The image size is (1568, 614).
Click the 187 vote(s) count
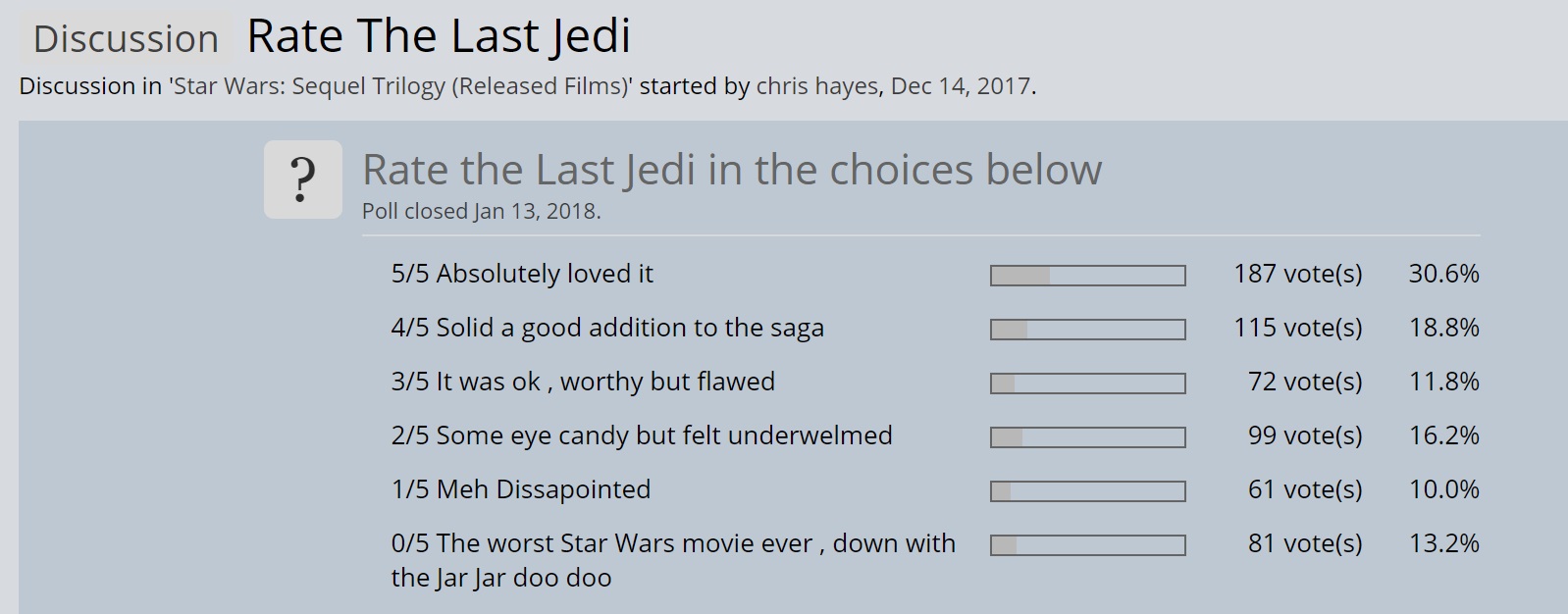[x=1298, y=274]
